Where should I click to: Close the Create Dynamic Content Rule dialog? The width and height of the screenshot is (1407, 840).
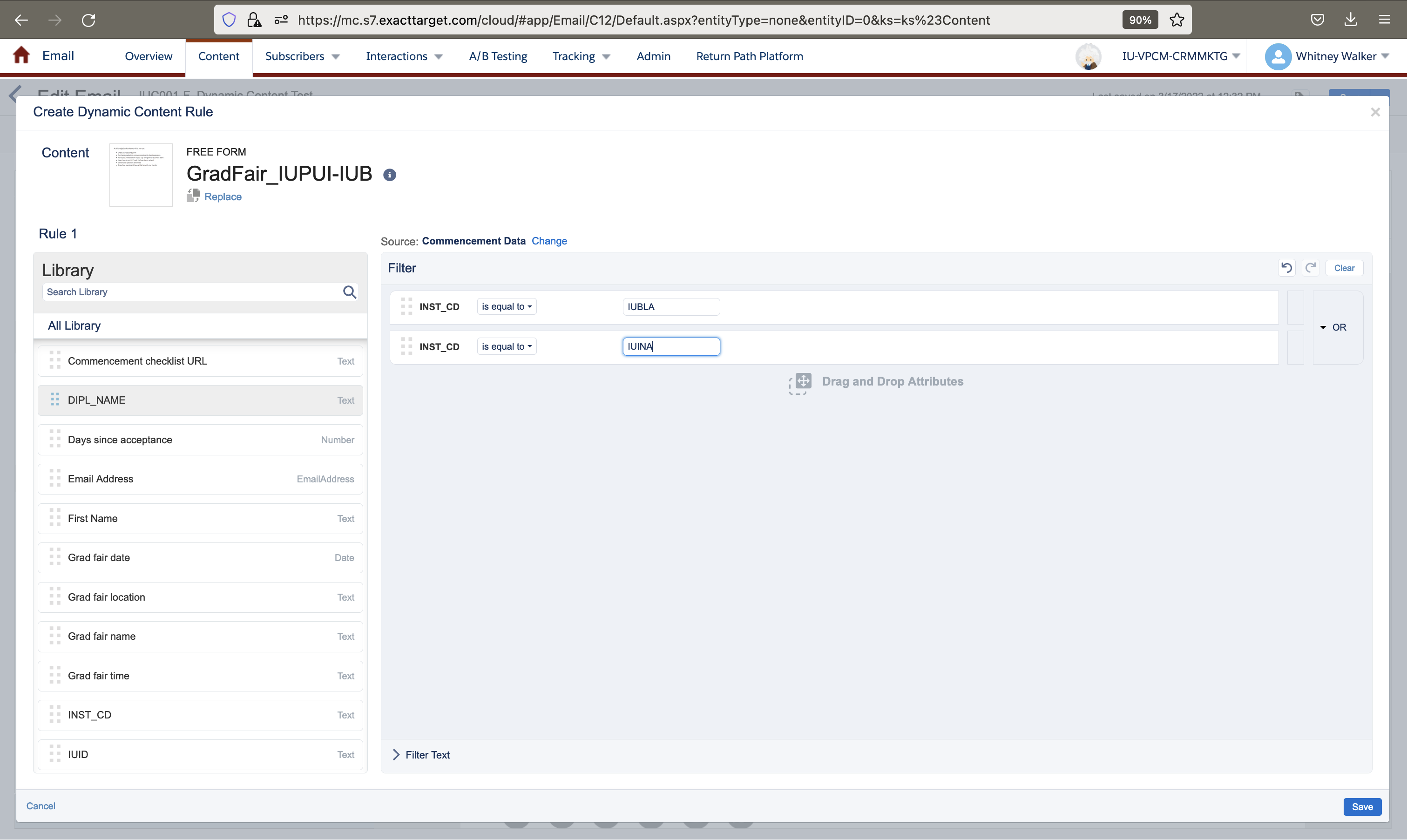tap(1375, 113)
